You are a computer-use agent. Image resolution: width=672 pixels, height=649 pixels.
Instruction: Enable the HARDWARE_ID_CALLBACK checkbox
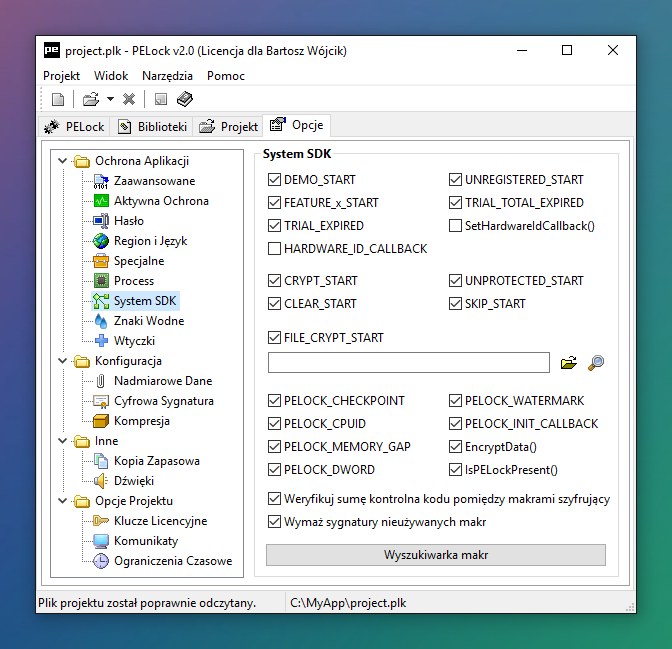point(275,249)
